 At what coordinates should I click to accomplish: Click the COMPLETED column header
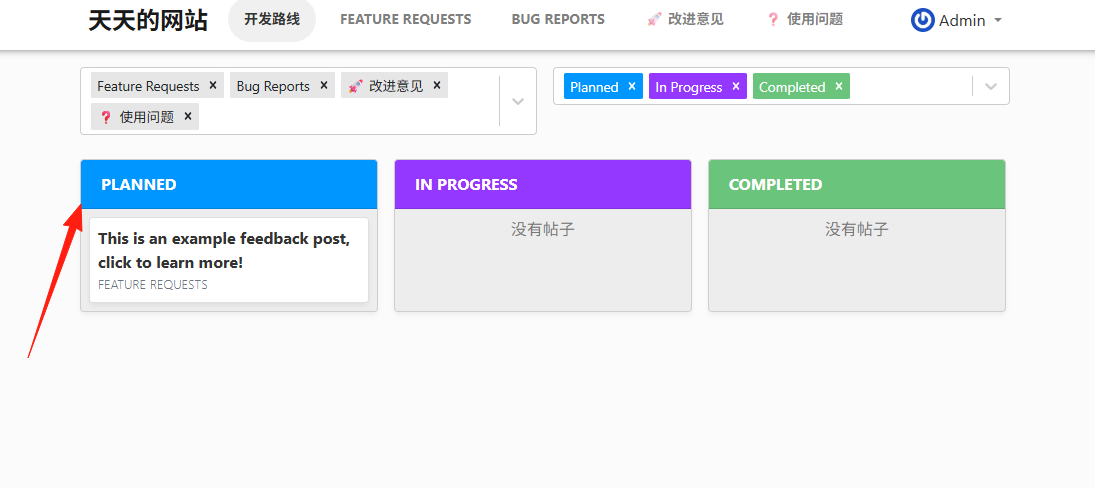pyautogui.click(x=857, y=184)
